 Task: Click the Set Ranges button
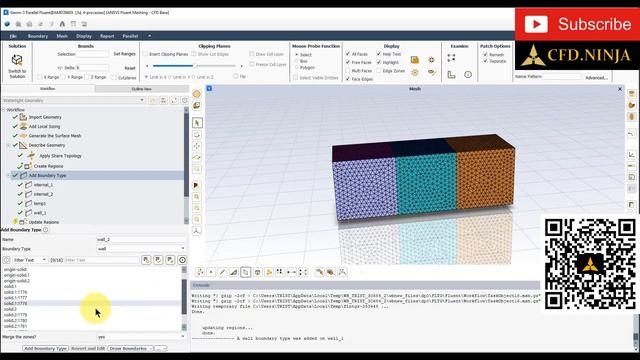coord(124,54)
